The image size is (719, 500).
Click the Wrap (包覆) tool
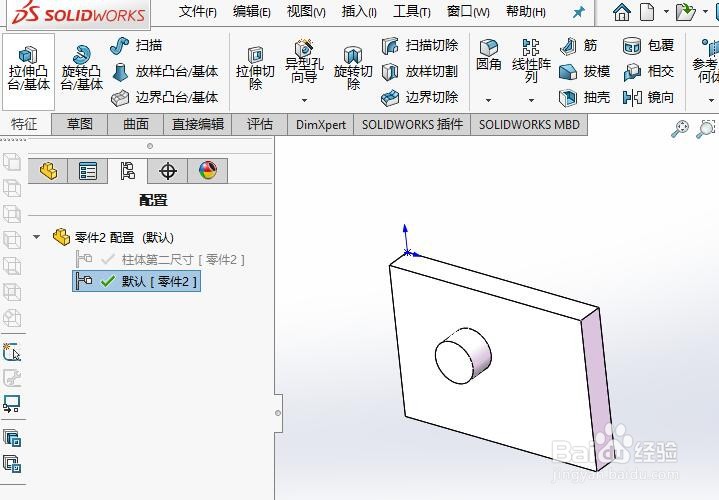(x=648, y=45)
